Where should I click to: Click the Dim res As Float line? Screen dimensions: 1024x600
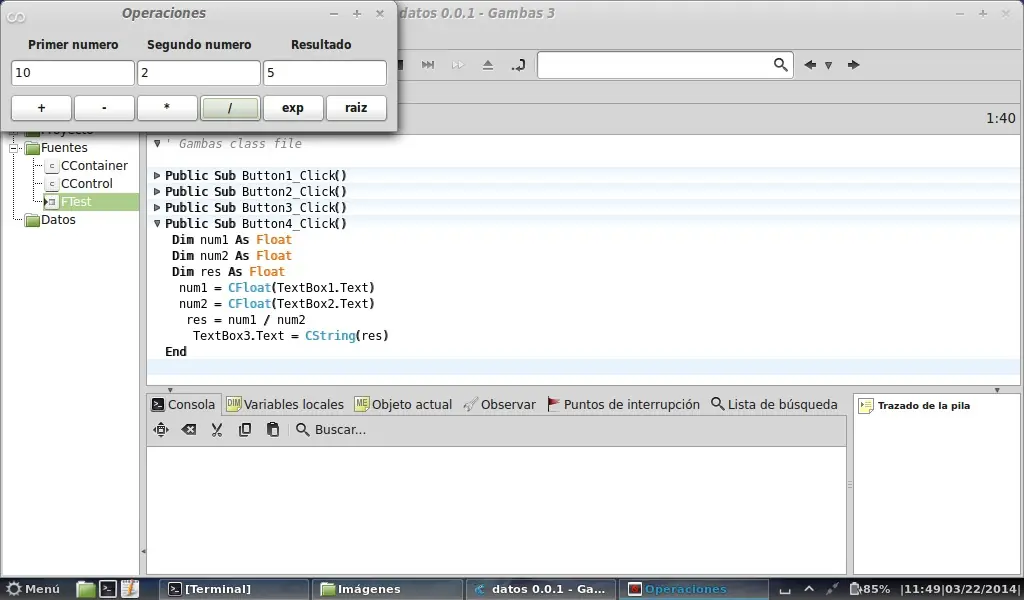pos(229,272)
